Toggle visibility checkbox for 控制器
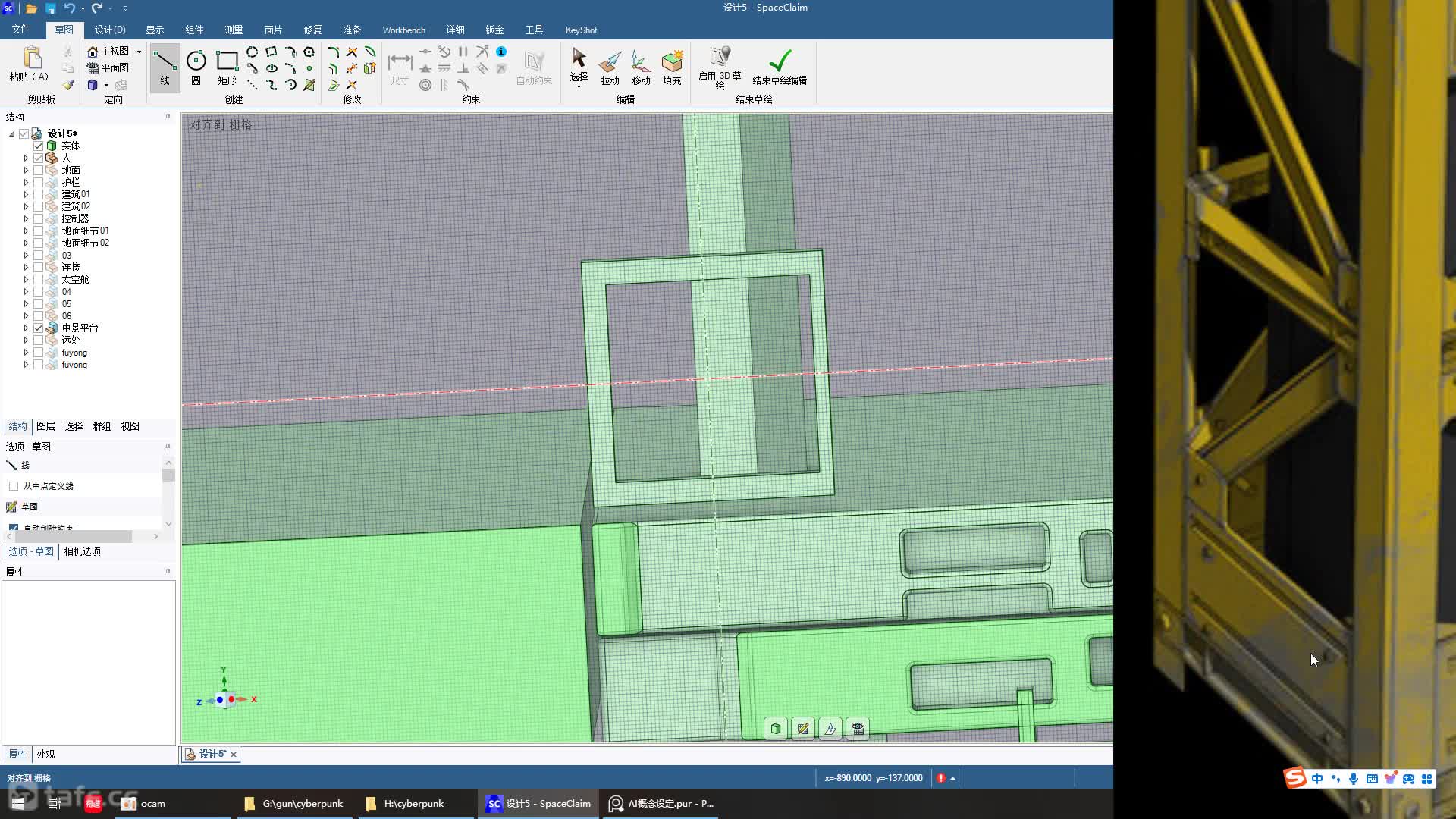1456x819 pixels. [x=38, y=218]
